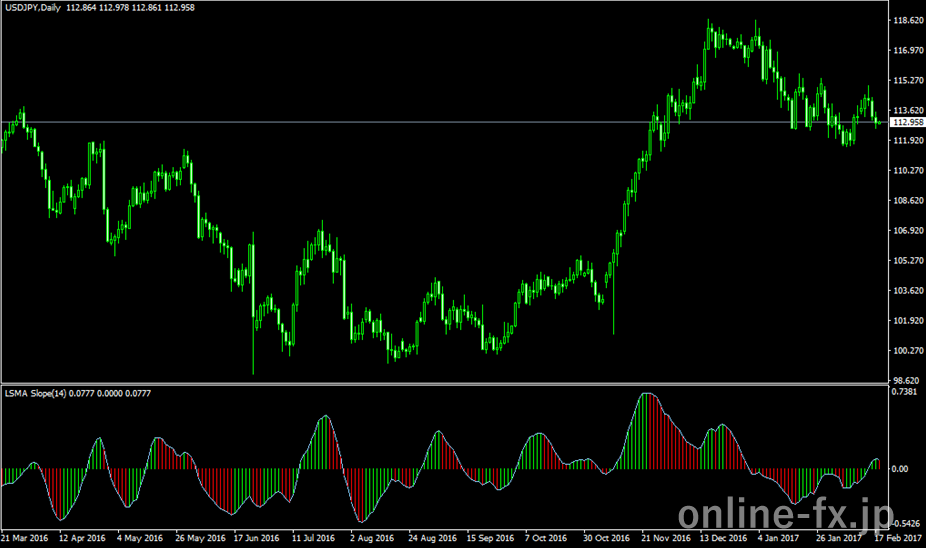Click the 115.270 price axis label

(x=908, y=80)
